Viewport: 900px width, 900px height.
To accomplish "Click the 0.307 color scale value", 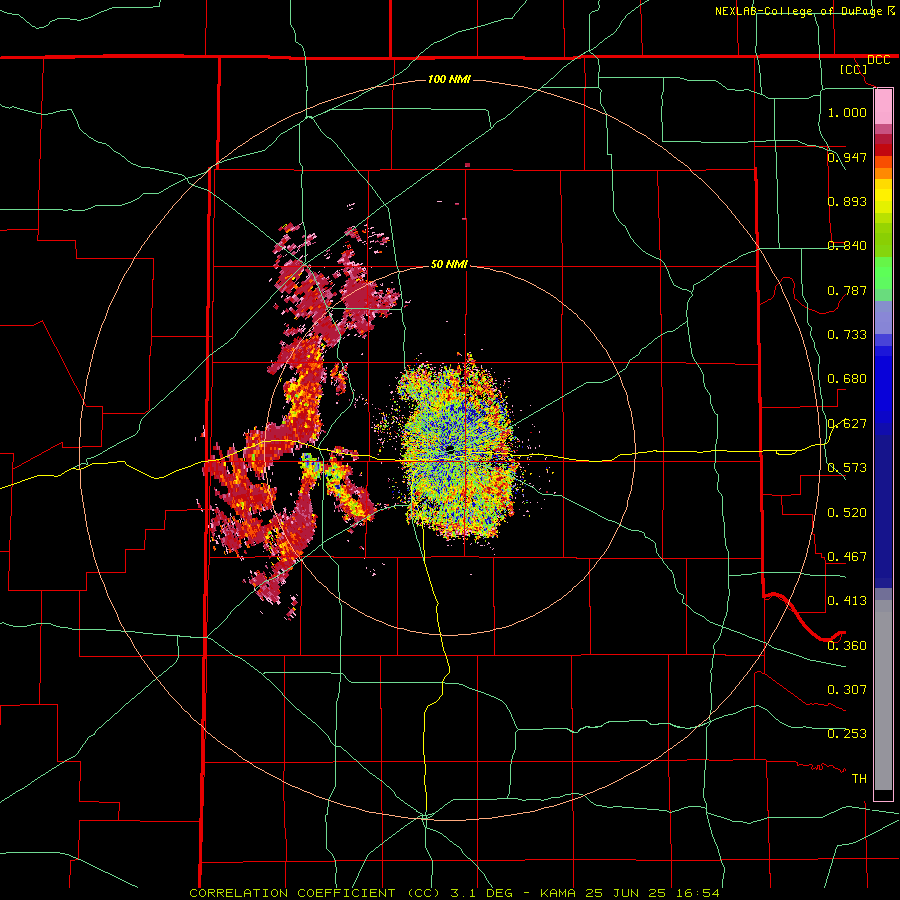I will click(847, 690).
